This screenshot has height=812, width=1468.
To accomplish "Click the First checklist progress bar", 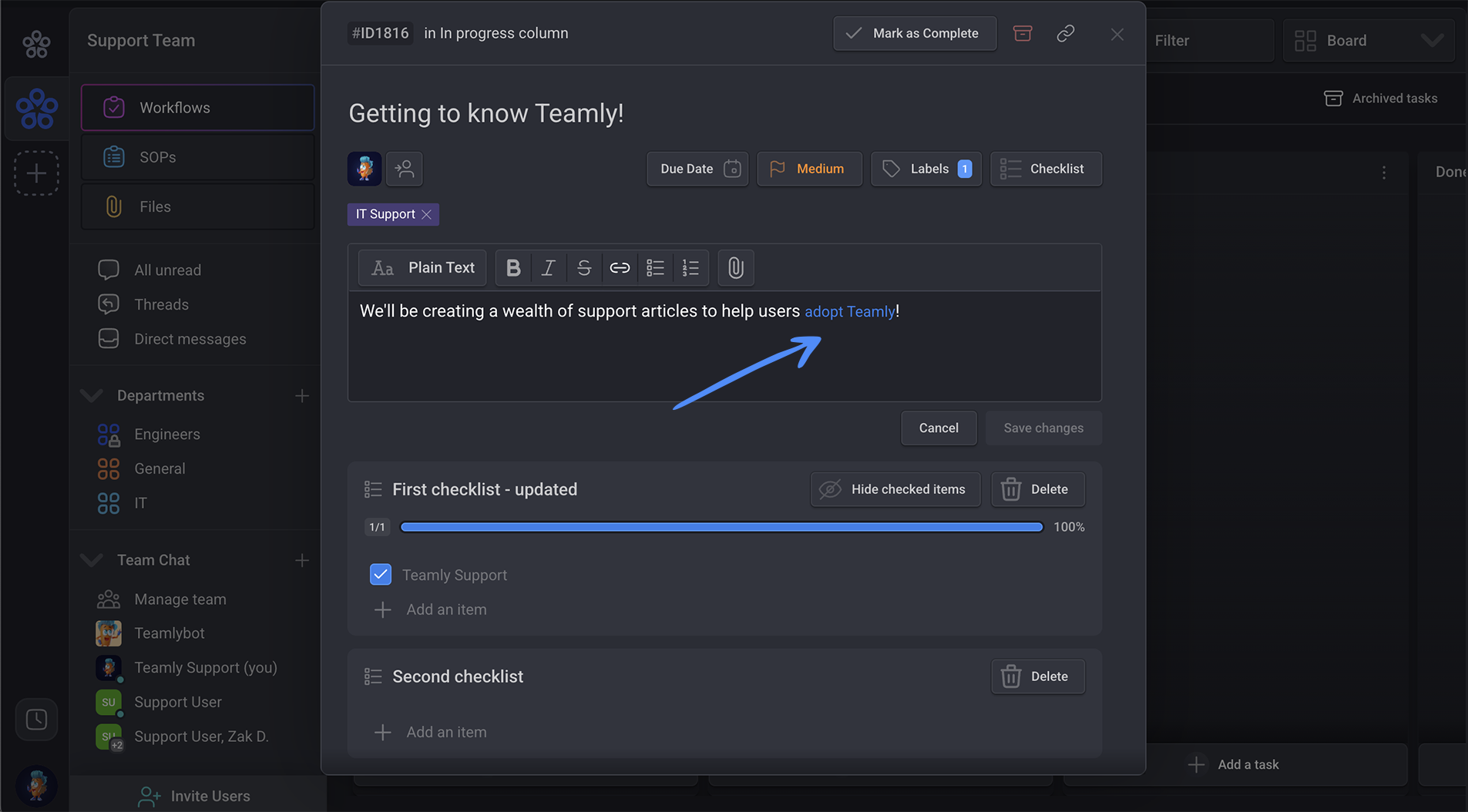I will [722, 527].
